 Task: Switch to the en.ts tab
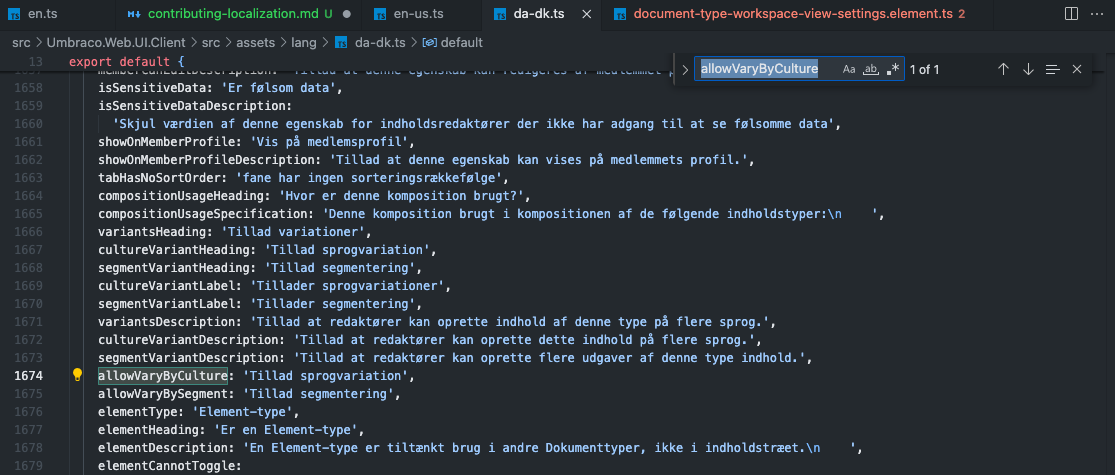pyautogui.click(x=41, y=14)
